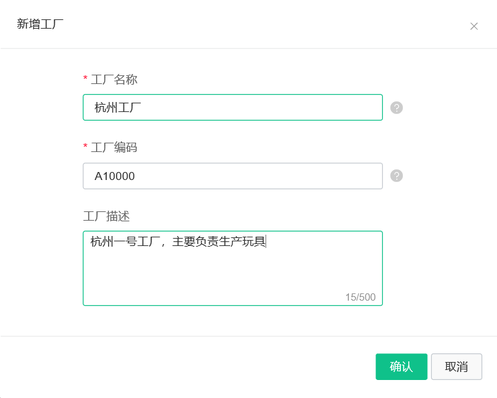
Task: Click the A10000 text in the code field
Action: tap(115, 176)
